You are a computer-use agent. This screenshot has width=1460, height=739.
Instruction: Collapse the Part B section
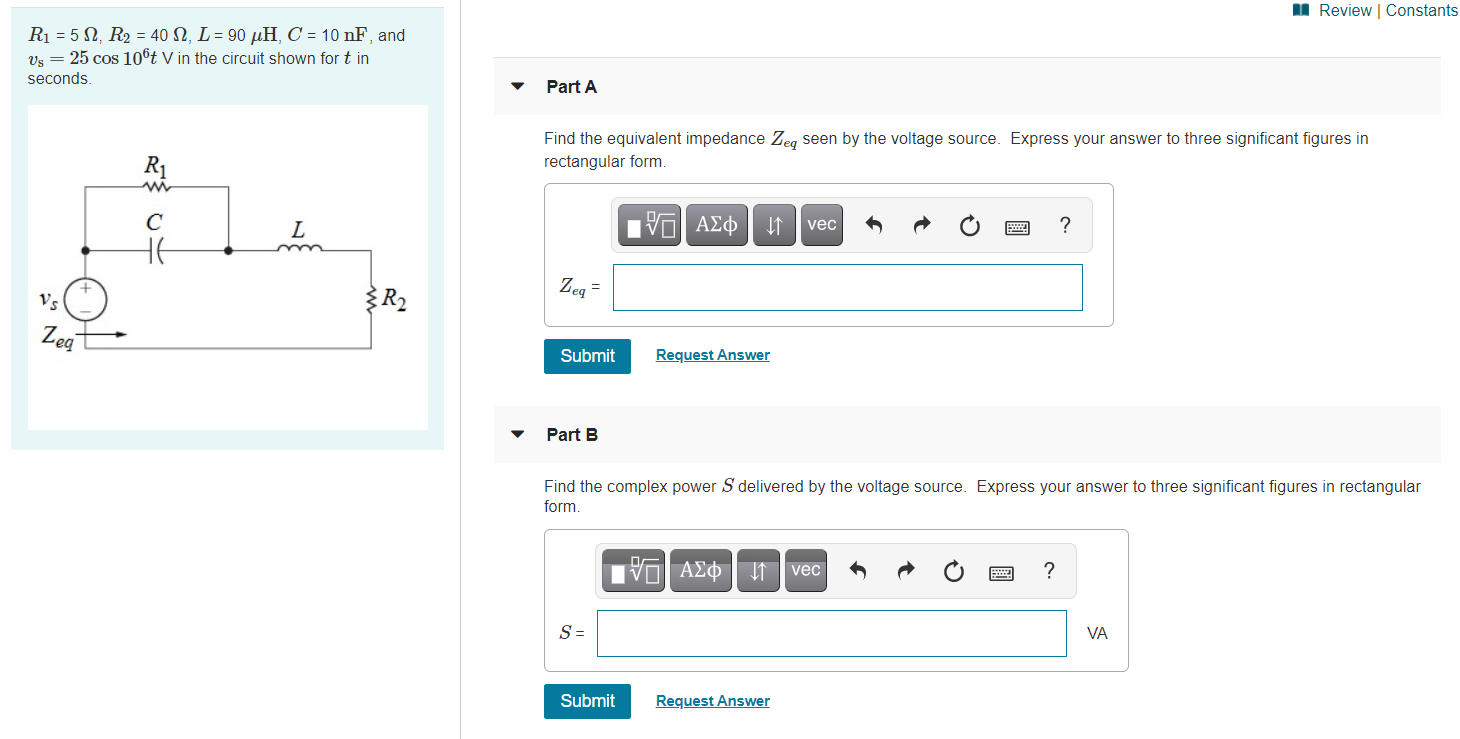(x=517, y=434)
